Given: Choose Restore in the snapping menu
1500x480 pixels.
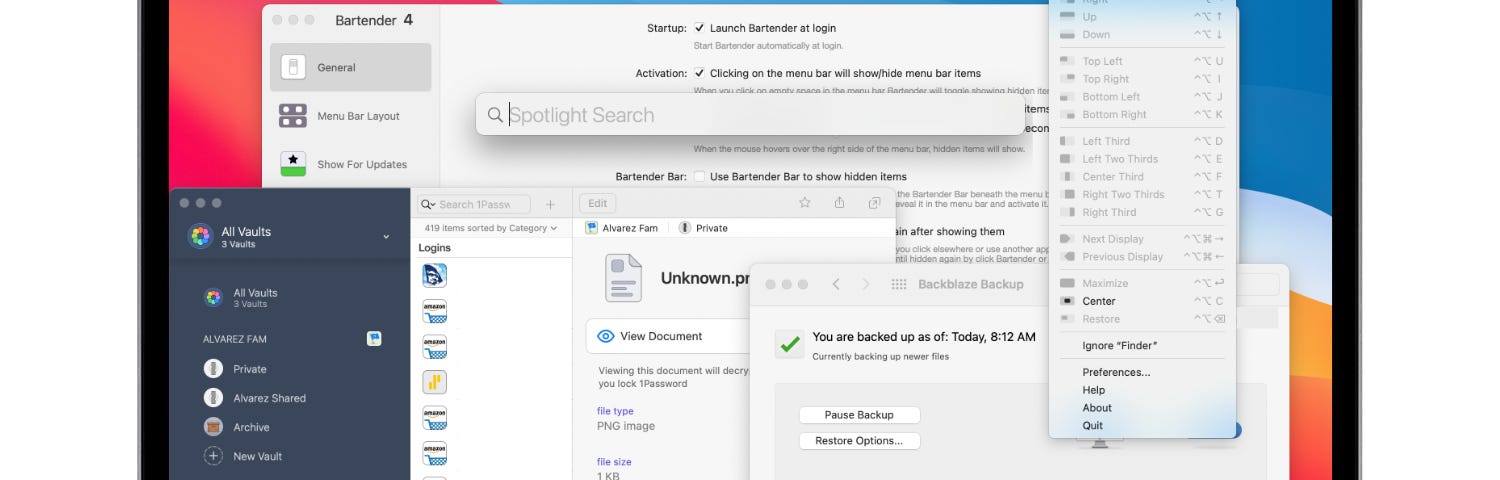Looking at the screenshot, I should (1142, 319).
